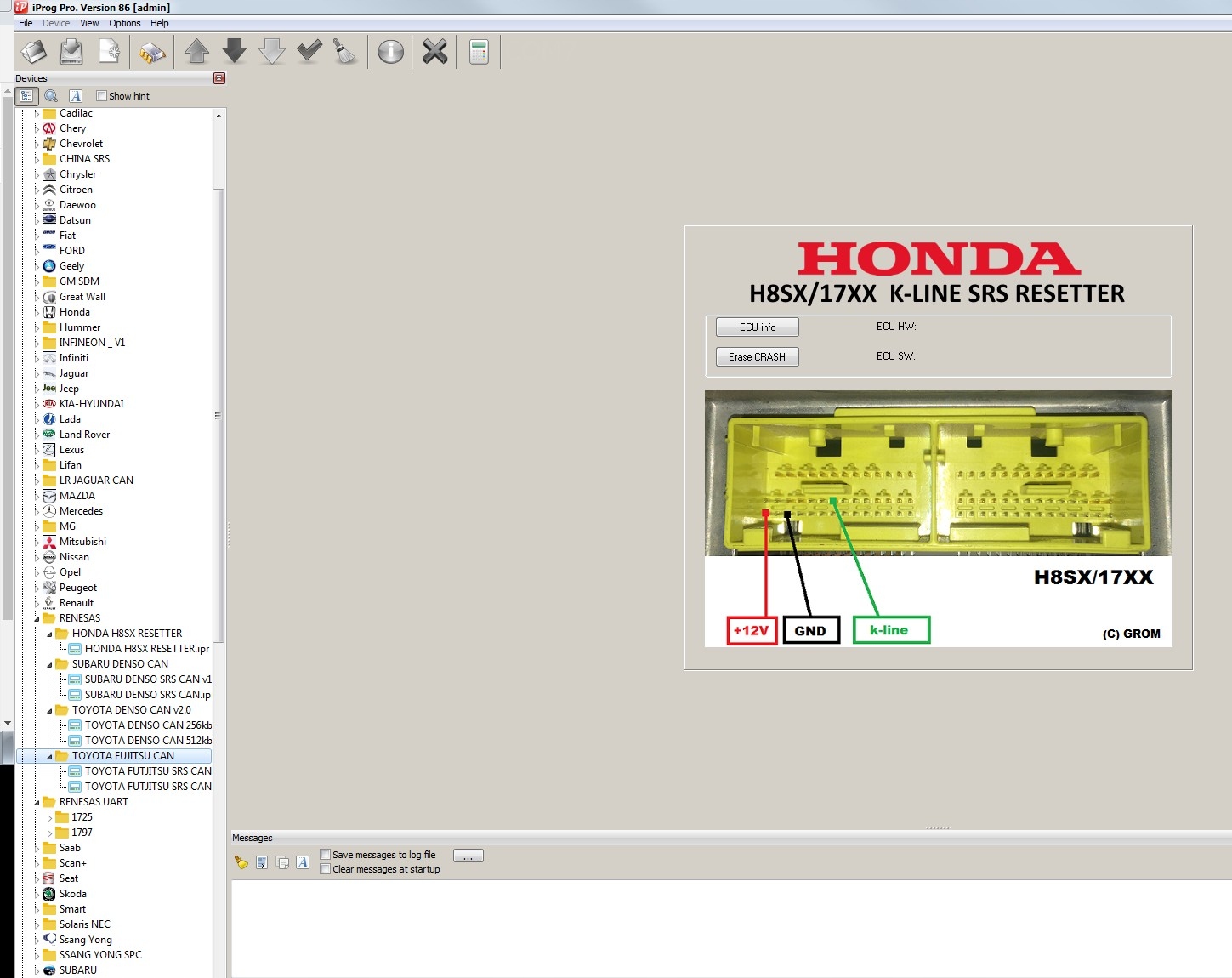Click the magnifier search icon in Devices
Screen dimensions: 1232x978
click(x=51, y=96)
